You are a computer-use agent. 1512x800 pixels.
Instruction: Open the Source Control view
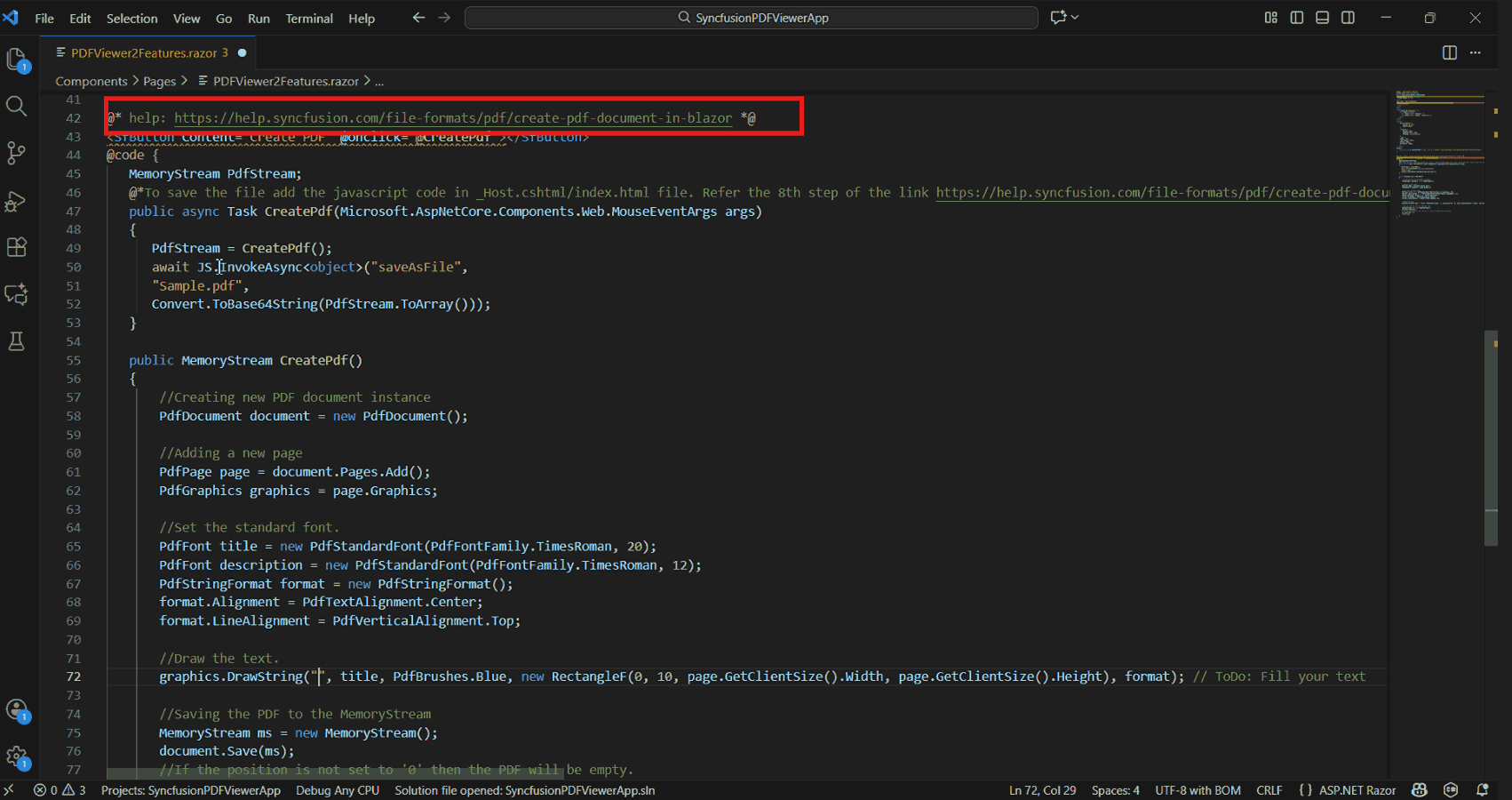[16, 153]
